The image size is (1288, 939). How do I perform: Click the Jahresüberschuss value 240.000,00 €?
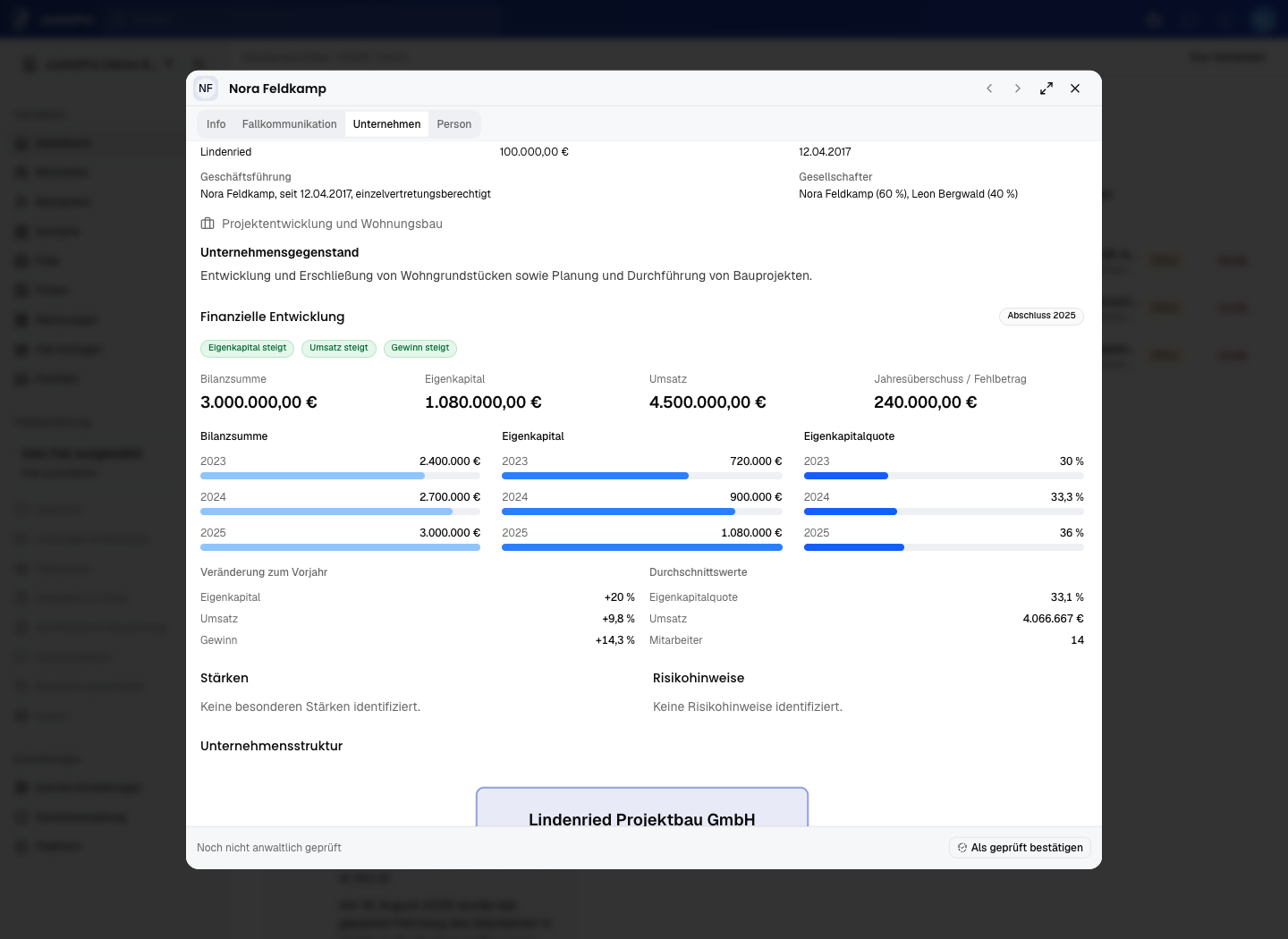click(926, 402)
